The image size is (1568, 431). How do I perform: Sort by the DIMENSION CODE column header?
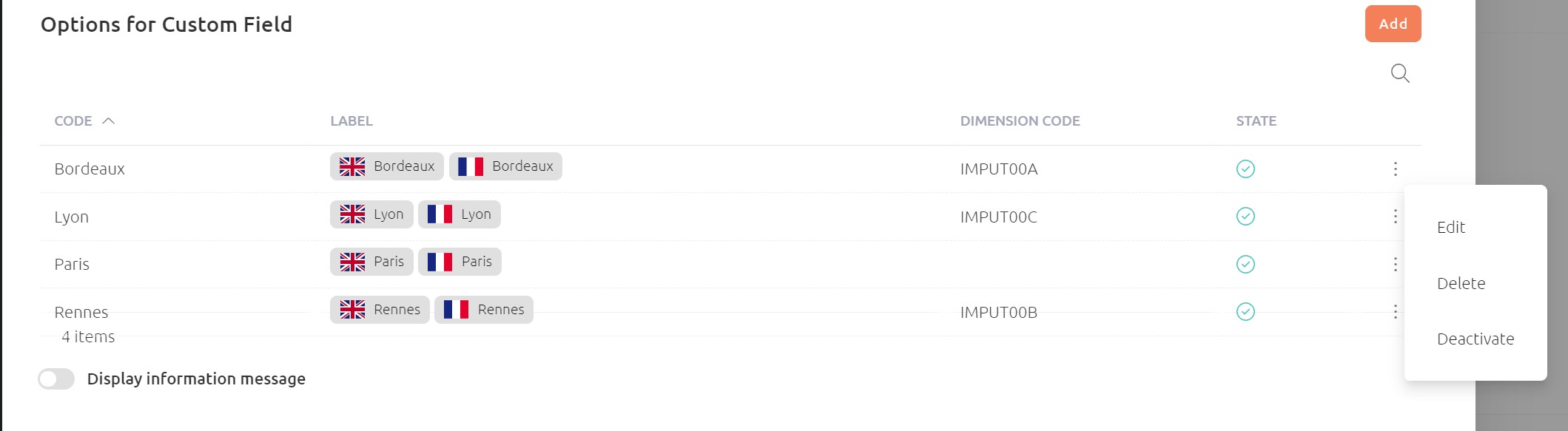point(1020,121)
